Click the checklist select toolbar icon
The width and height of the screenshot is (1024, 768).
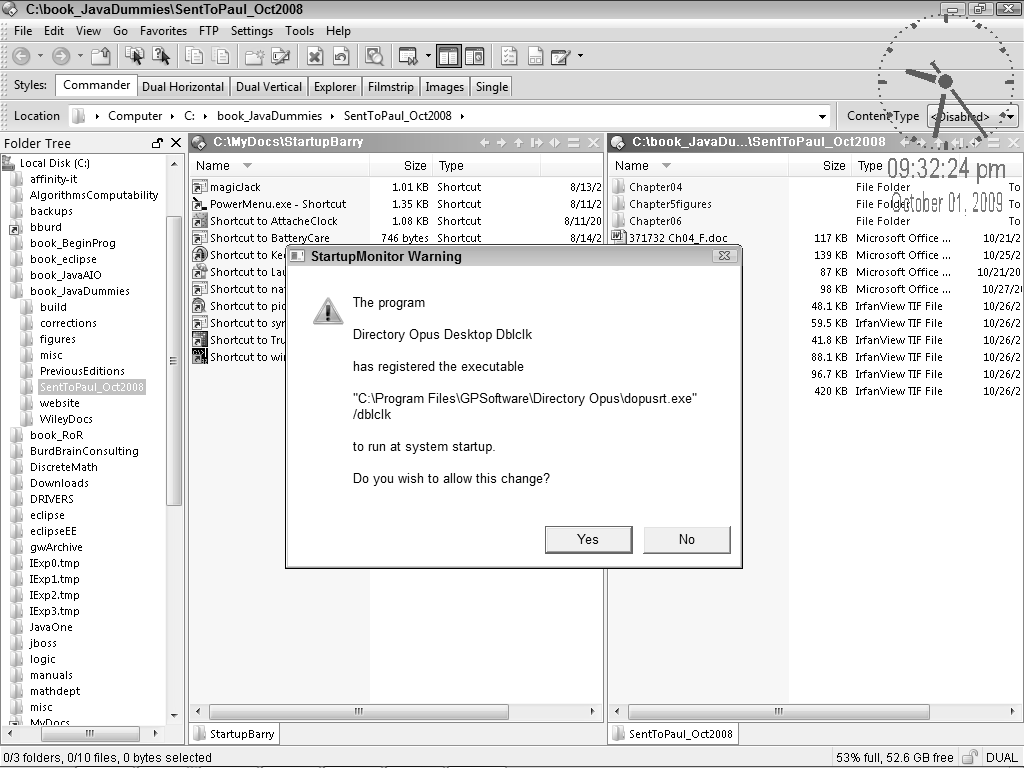(509, 57)
